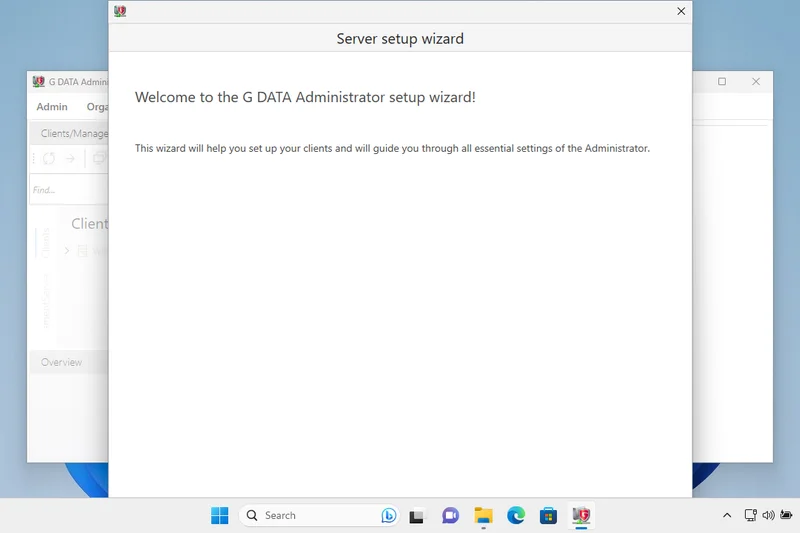The width and height of the screenshot is (800, 533).
Task: Click the taskbar Search box
Action: pyautogui.click(x=320, y=516)
